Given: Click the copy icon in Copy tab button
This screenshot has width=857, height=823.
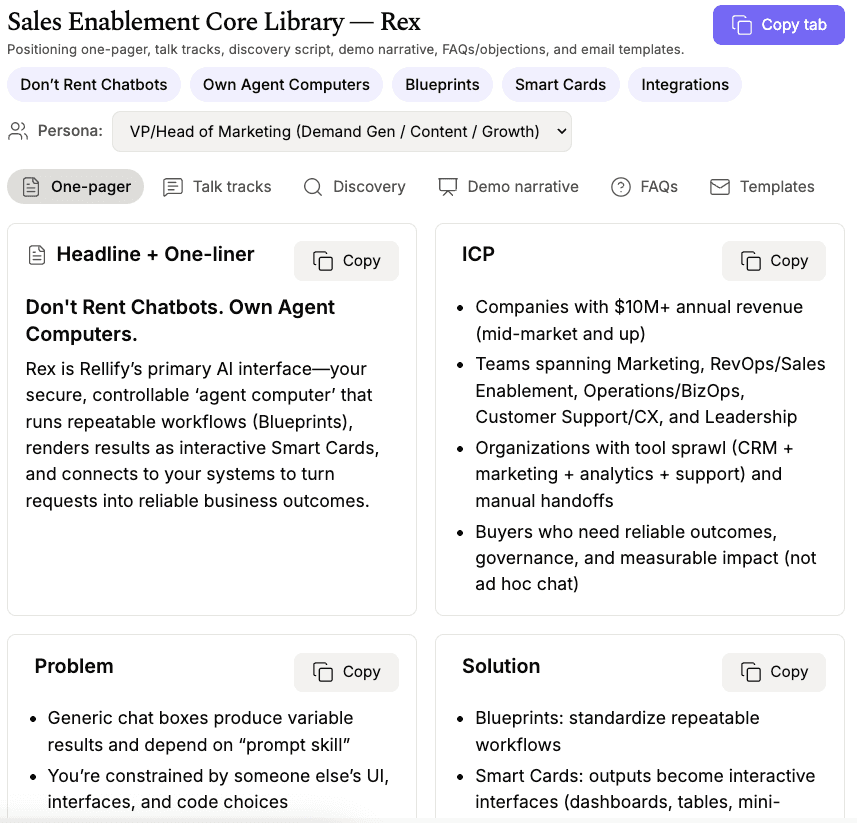Looking at the screenshot, I should point(742,25).
